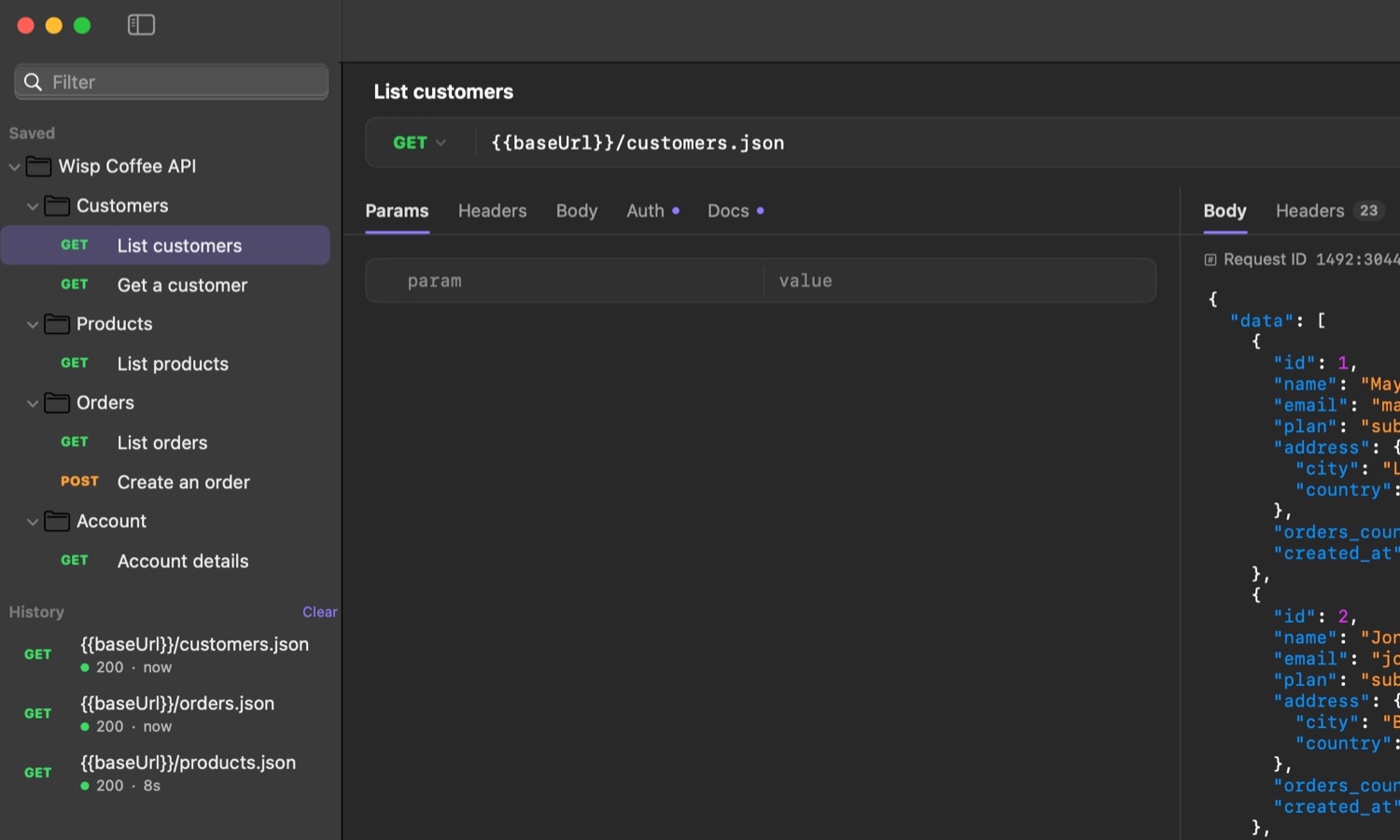
Task: Collapse the Account folder chevron
Action: (33, 522)
